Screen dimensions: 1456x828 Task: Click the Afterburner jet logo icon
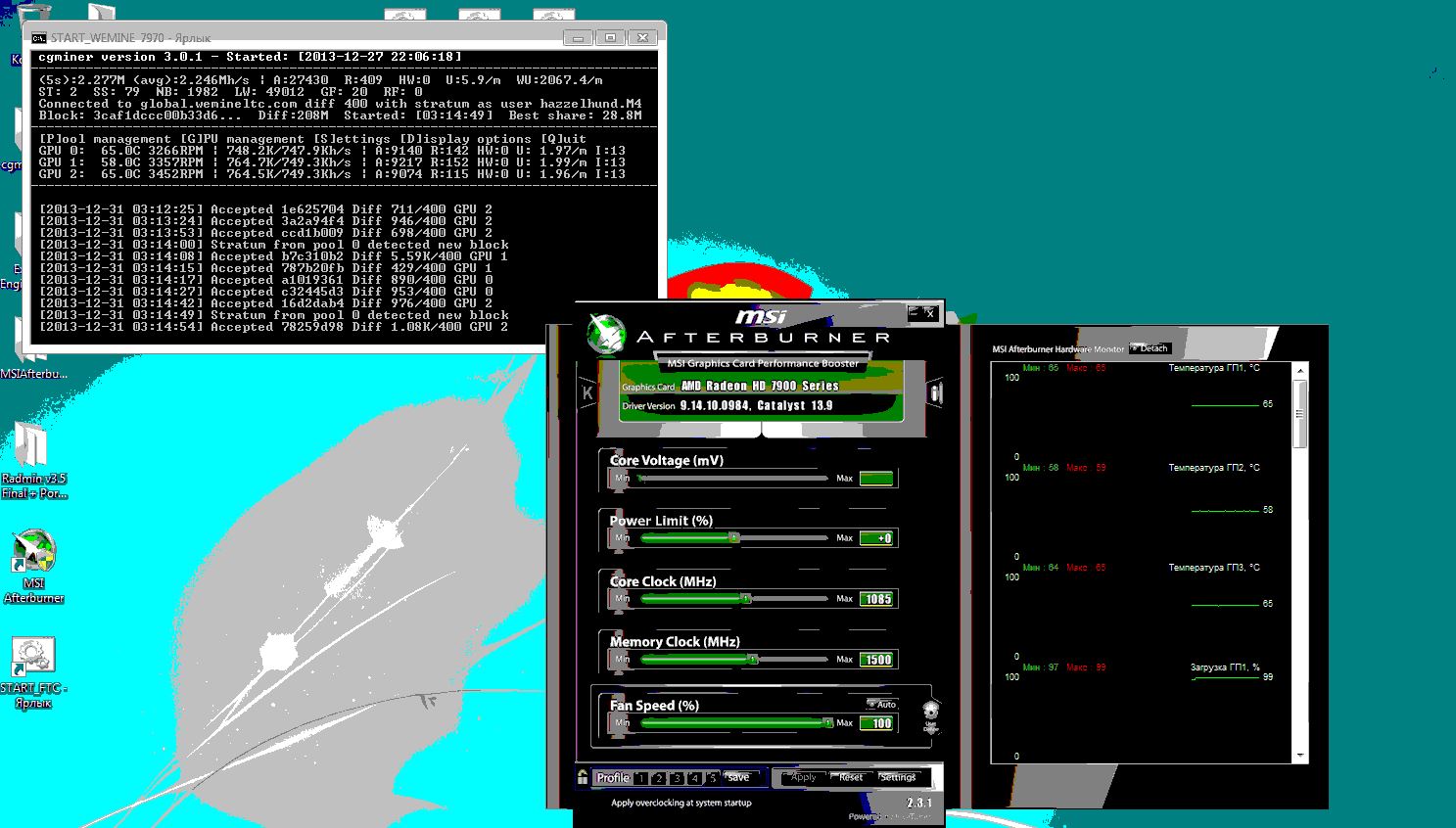pos(605,334)
